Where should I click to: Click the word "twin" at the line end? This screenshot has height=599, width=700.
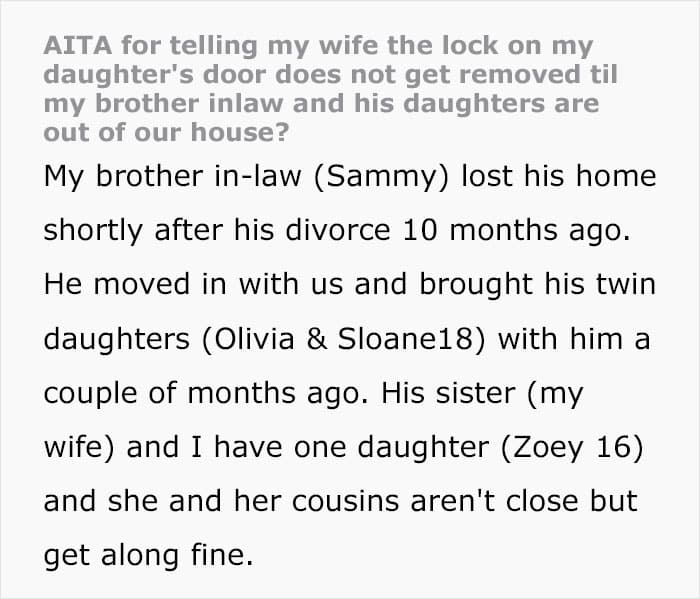click(626, 284)
